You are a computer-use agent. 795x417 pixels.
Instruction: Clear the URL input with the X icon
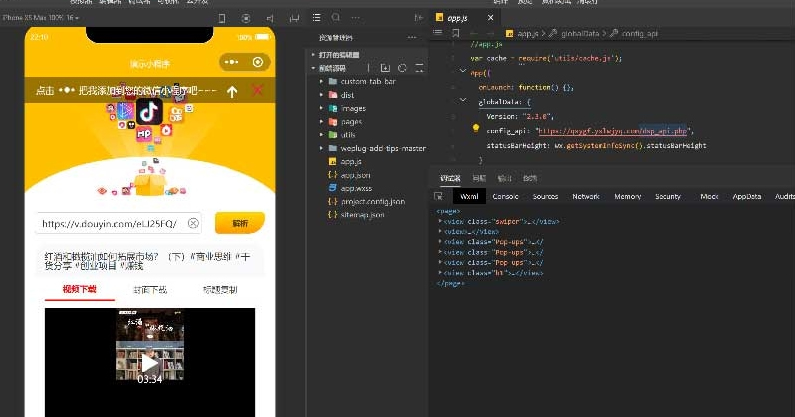[193, 223]
